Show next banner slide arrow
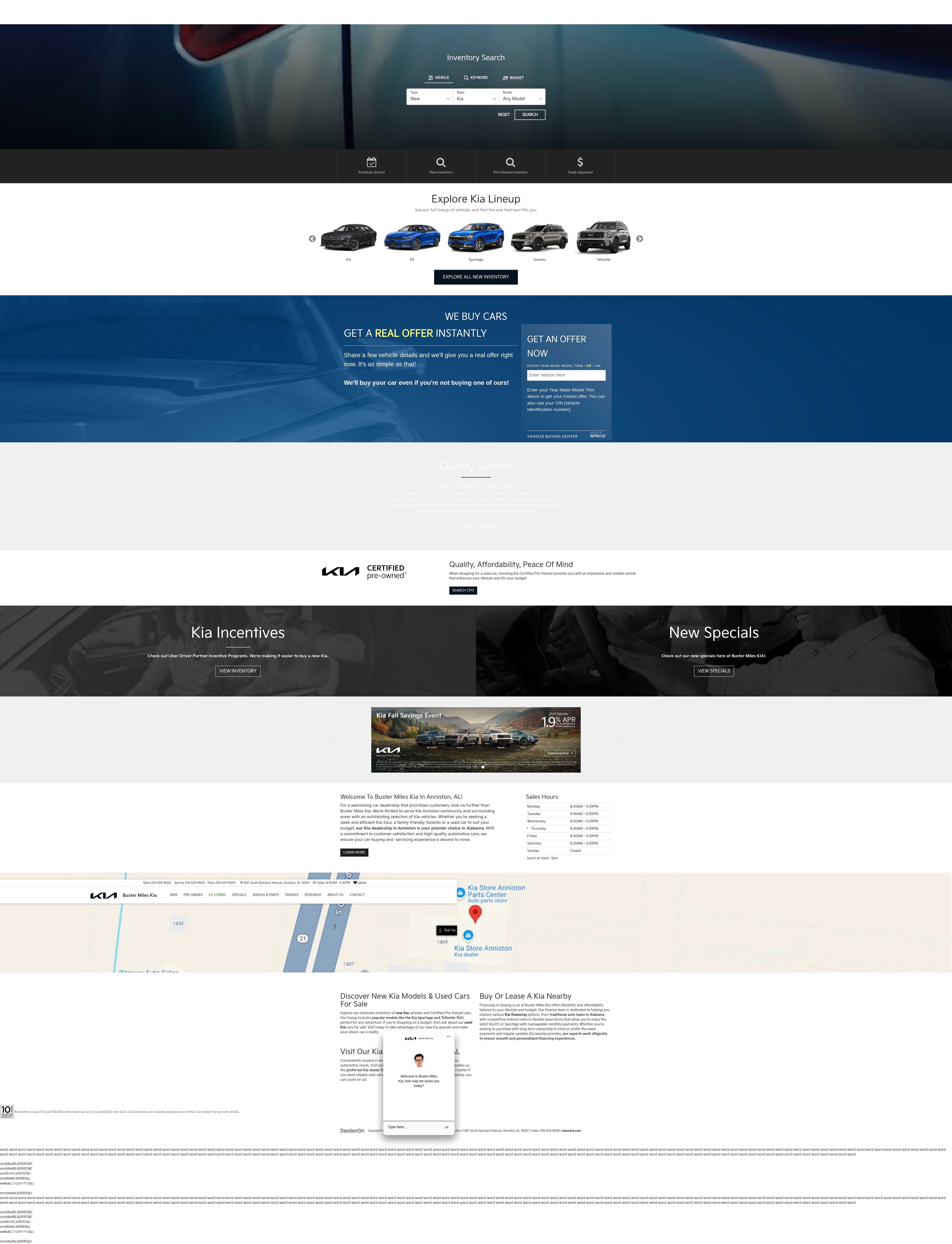The height and width of the screenshot is (1244, 952). pos(618,740)
